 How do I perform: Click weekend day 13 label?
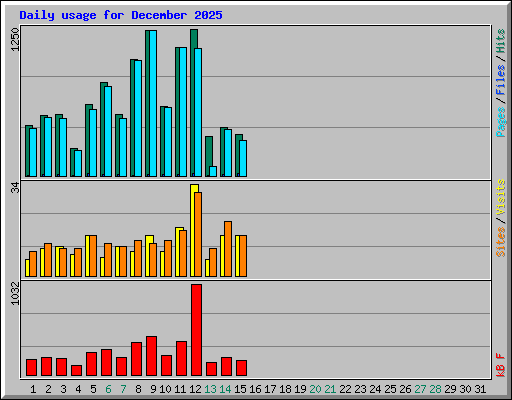point(210,389)
